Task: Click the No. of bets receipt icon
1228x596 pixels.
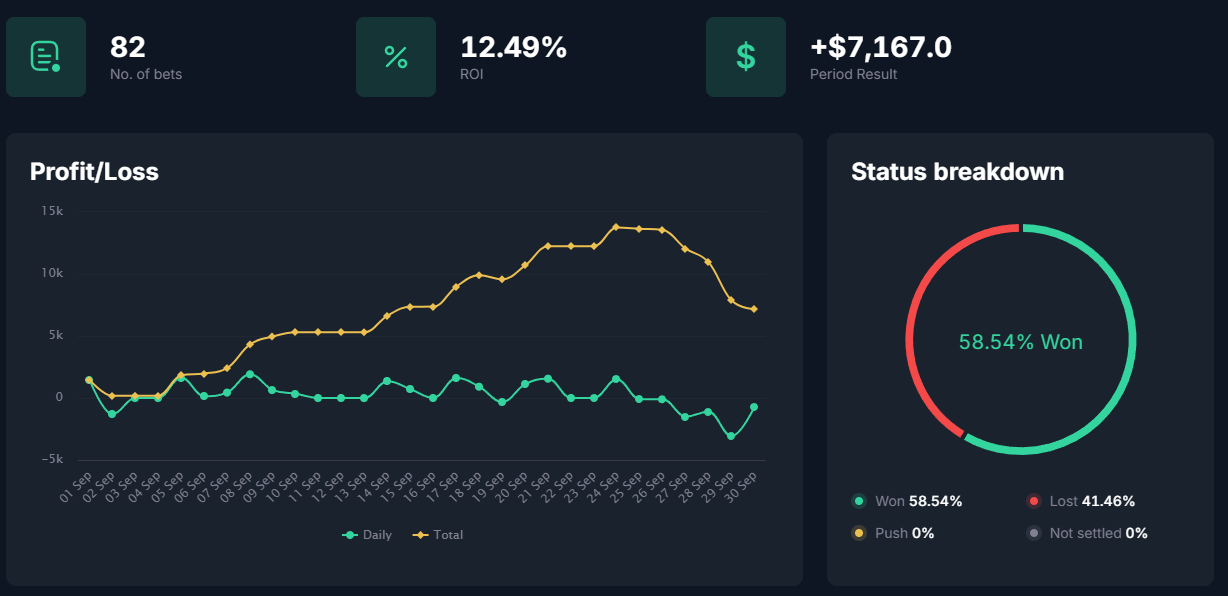Action: click(46, 57)
